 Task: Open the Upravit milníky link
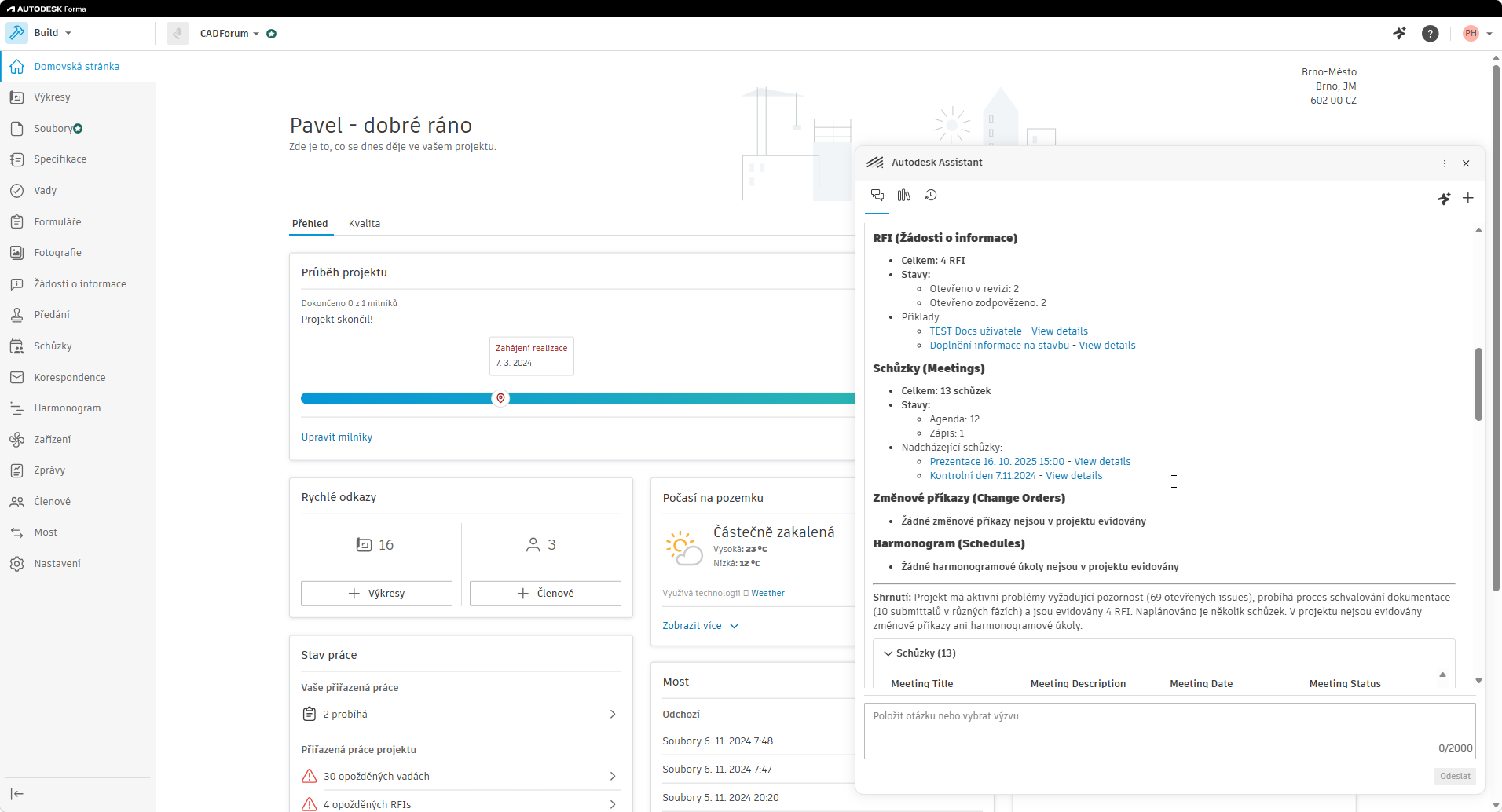pos(337,437)
